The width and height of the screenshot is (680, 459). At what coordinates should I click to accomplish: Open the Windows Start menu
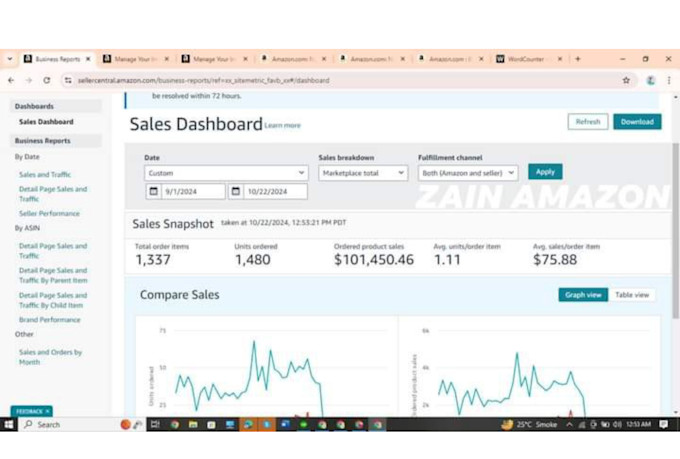9,424
